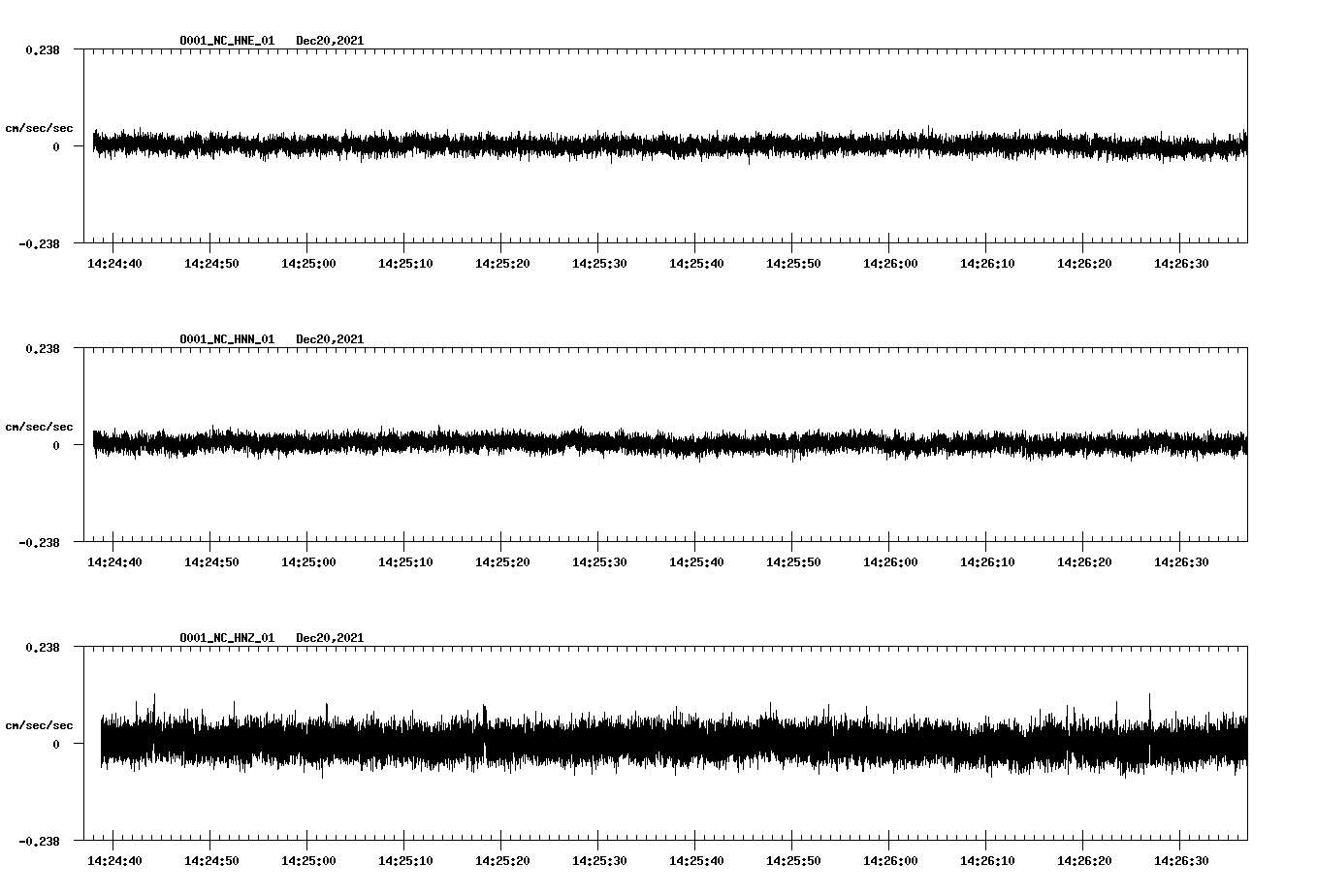1317x896 pixels.
Task: Click the -0.238 lower axis value on the HNE plot
Action: click(39, 243)
